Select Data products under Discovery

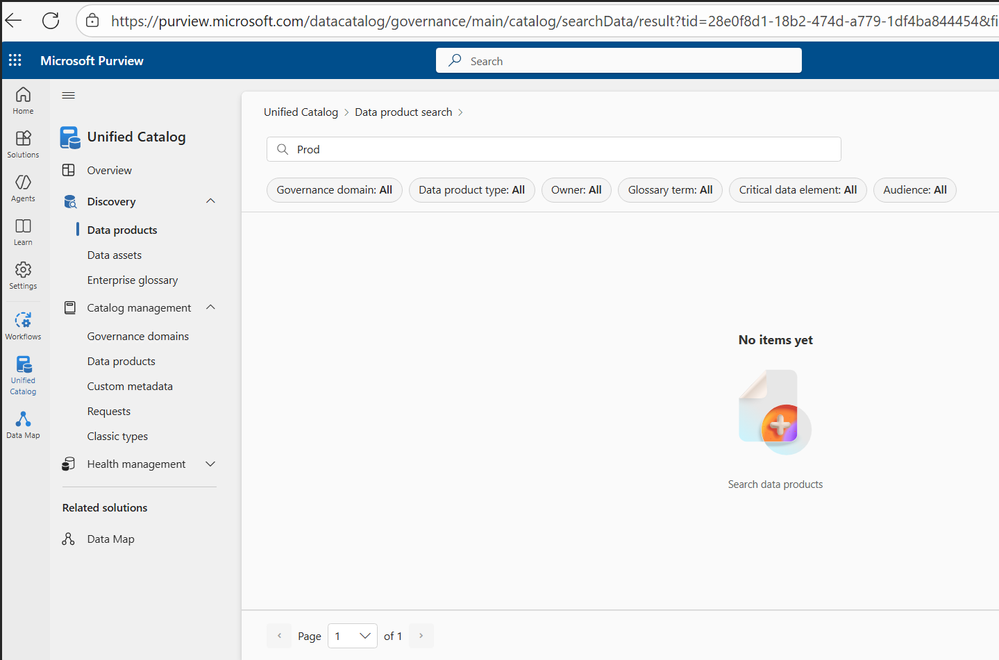tap(122, 230)
